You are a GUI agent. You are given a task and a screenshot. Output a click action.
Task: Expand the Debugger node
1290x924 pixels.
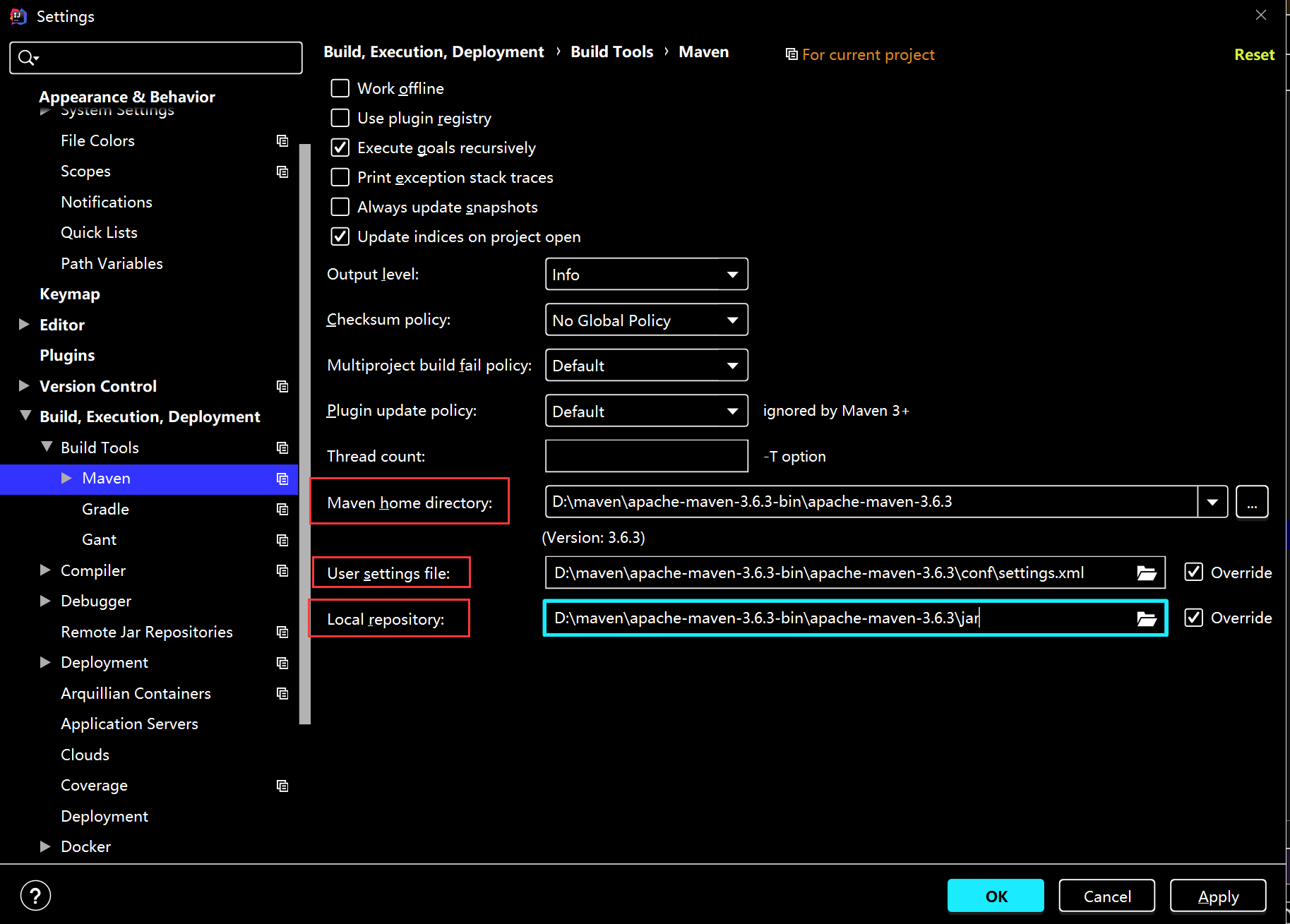click(x=45, y=601)
